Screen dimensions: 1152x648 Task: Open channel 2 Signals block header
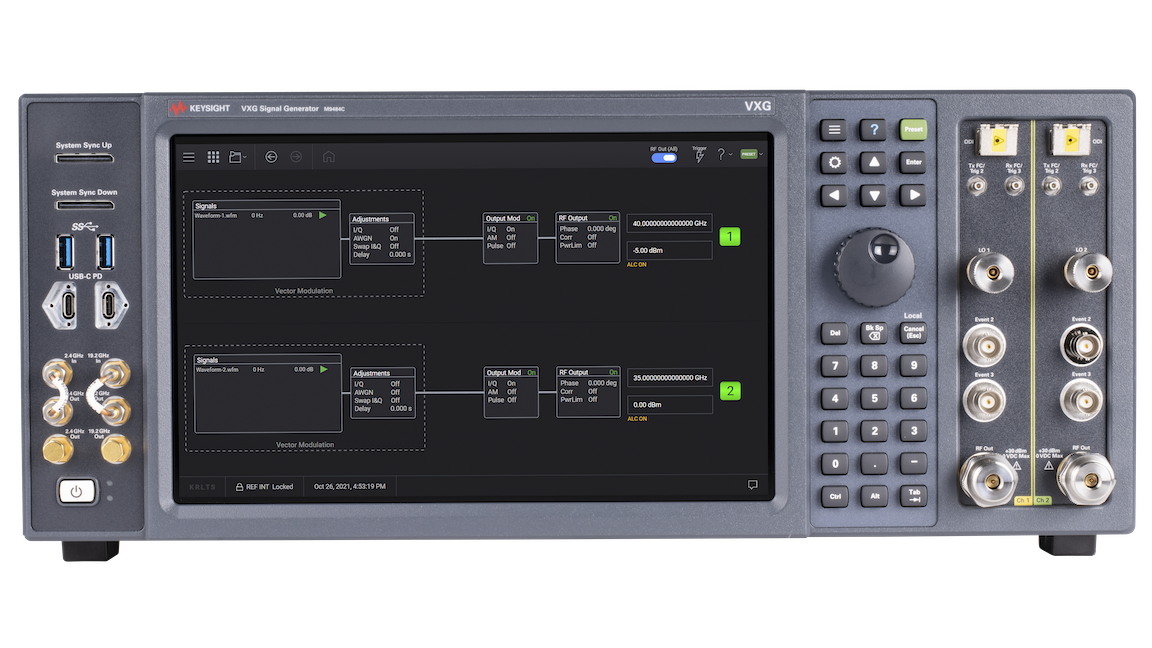coord(267,360)
